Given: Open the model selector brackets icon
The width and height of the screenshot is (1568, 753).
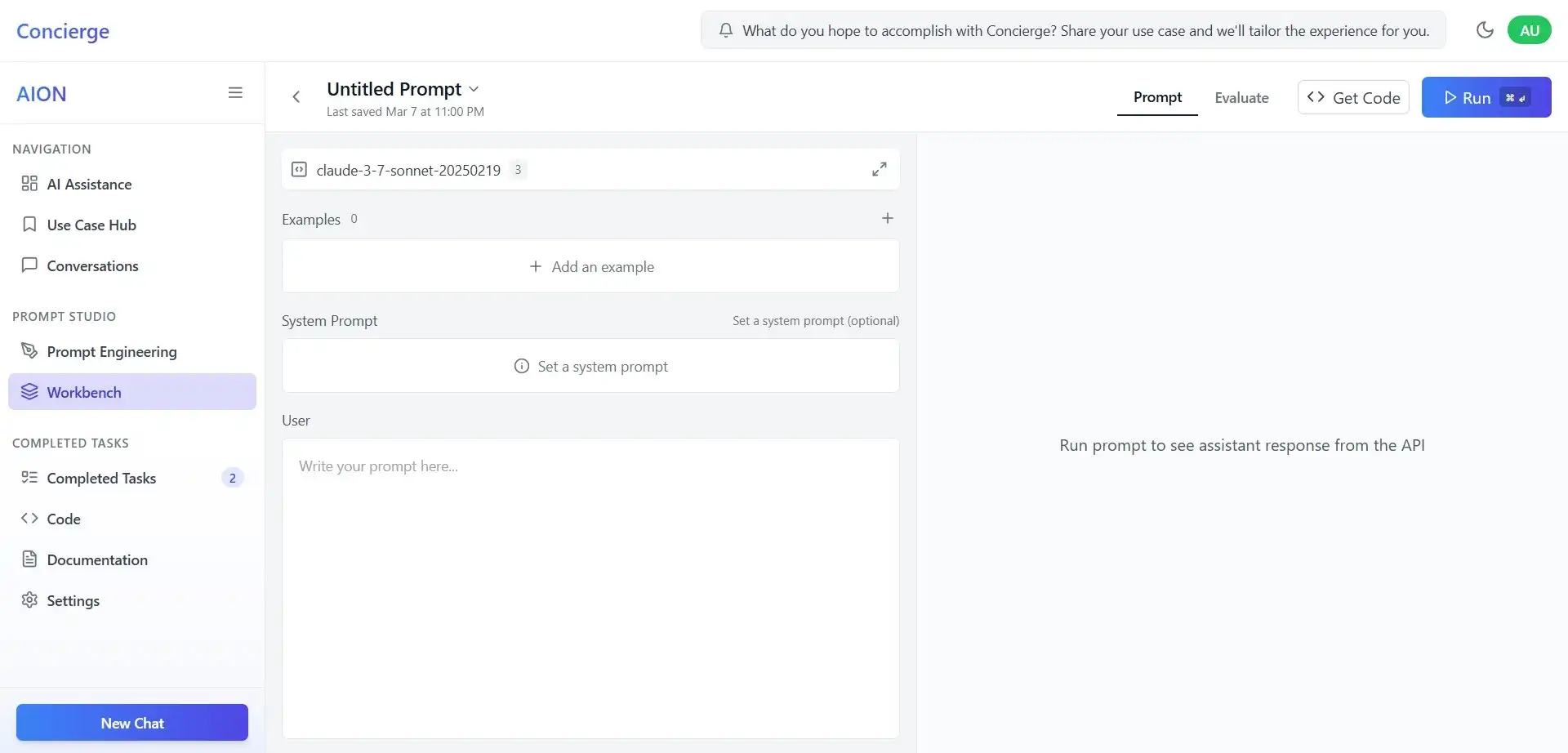Looking at the screenshot, I should click(x=300, y=169).
